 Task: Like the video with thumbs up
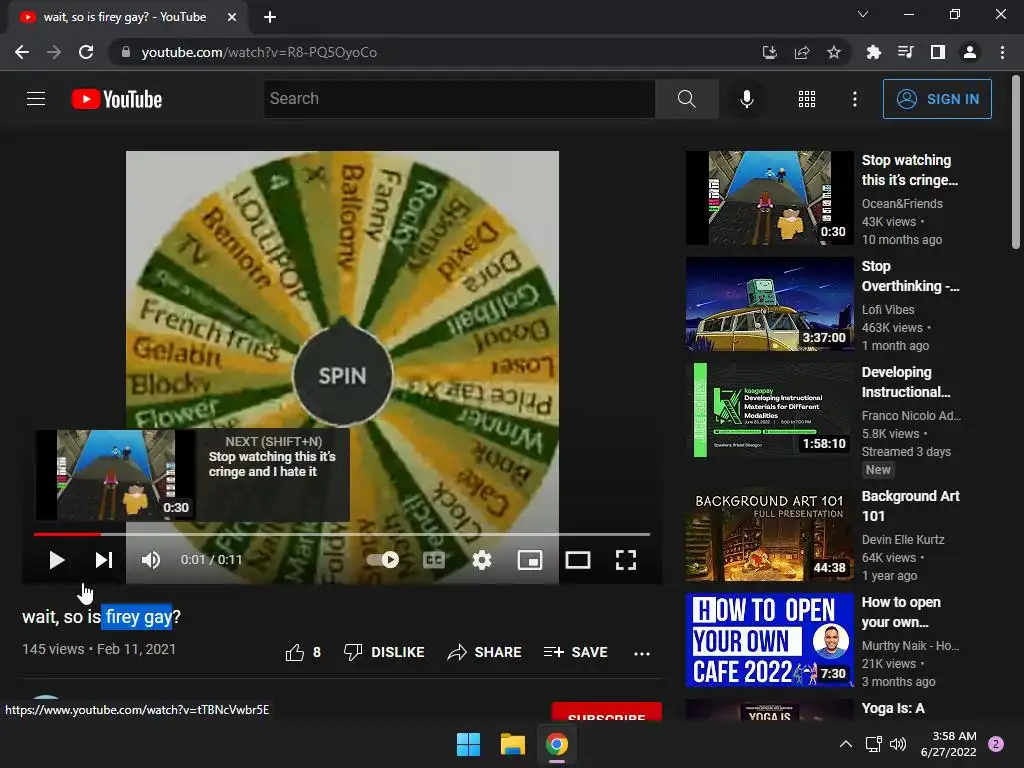[303, 652]
